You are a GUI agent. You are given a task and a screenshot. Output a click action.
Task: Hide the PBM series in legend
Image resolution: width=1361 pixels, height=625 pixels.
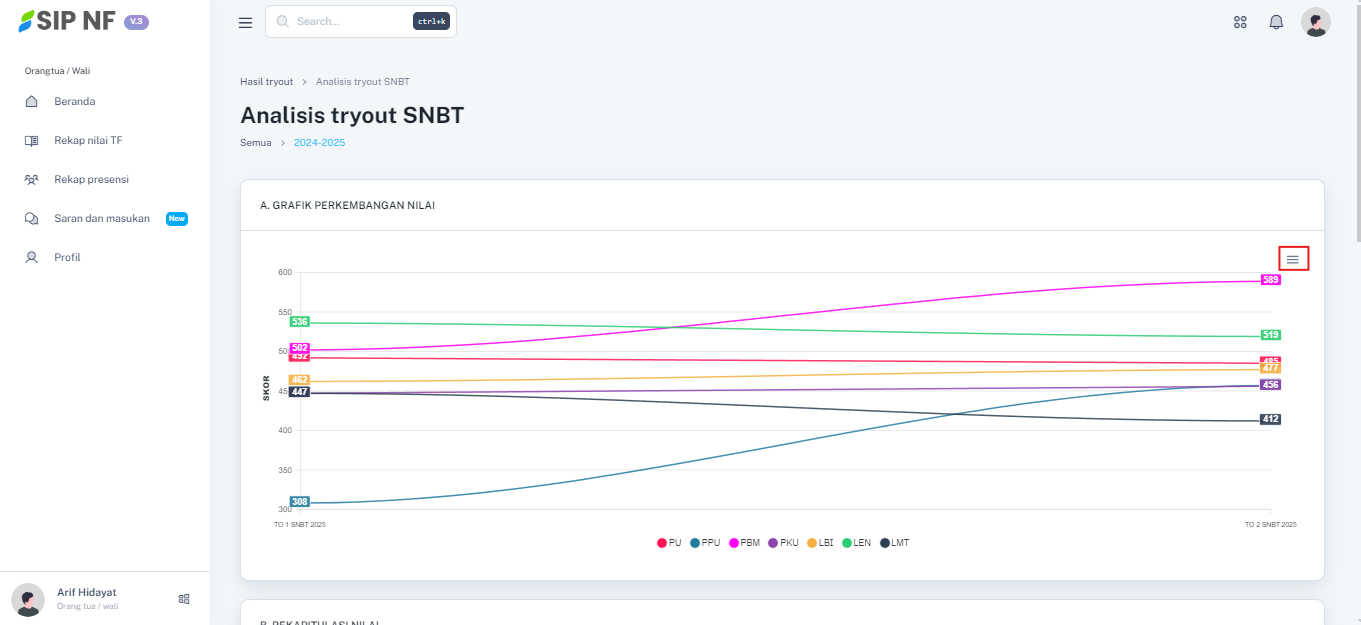[743, 543]
